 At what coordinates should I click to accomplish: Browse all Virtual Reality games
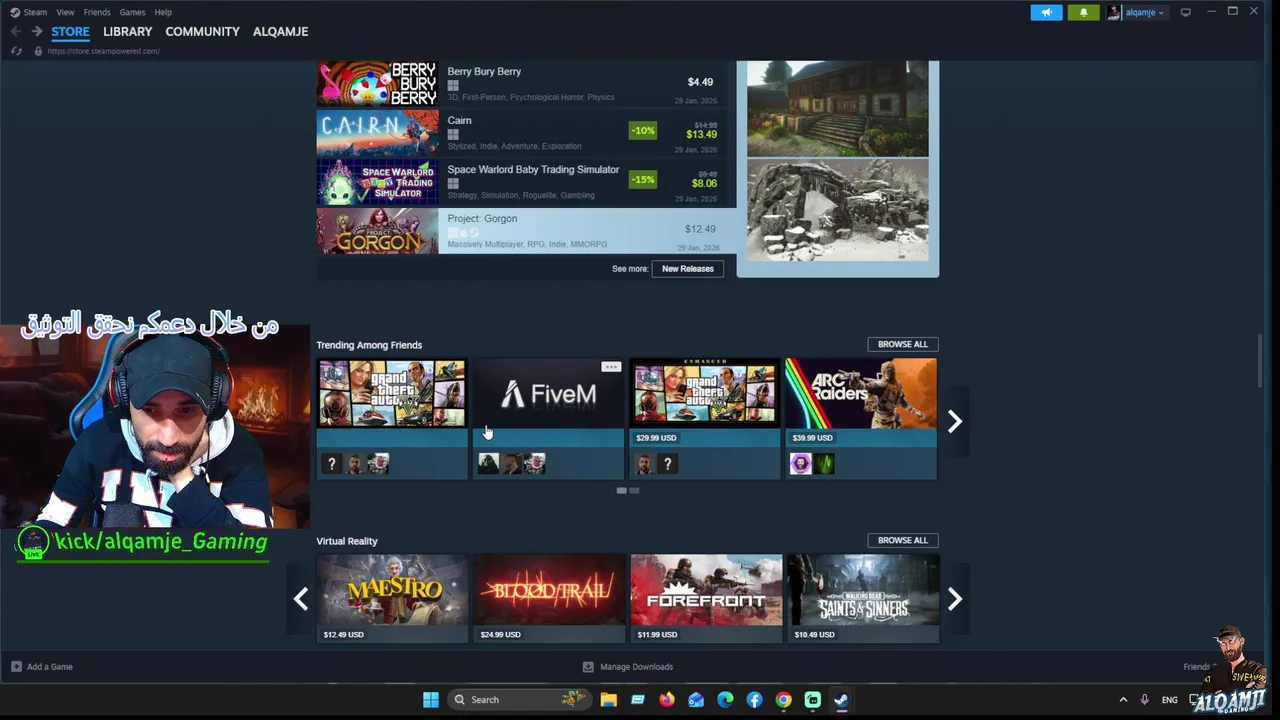tap(902, 540)
